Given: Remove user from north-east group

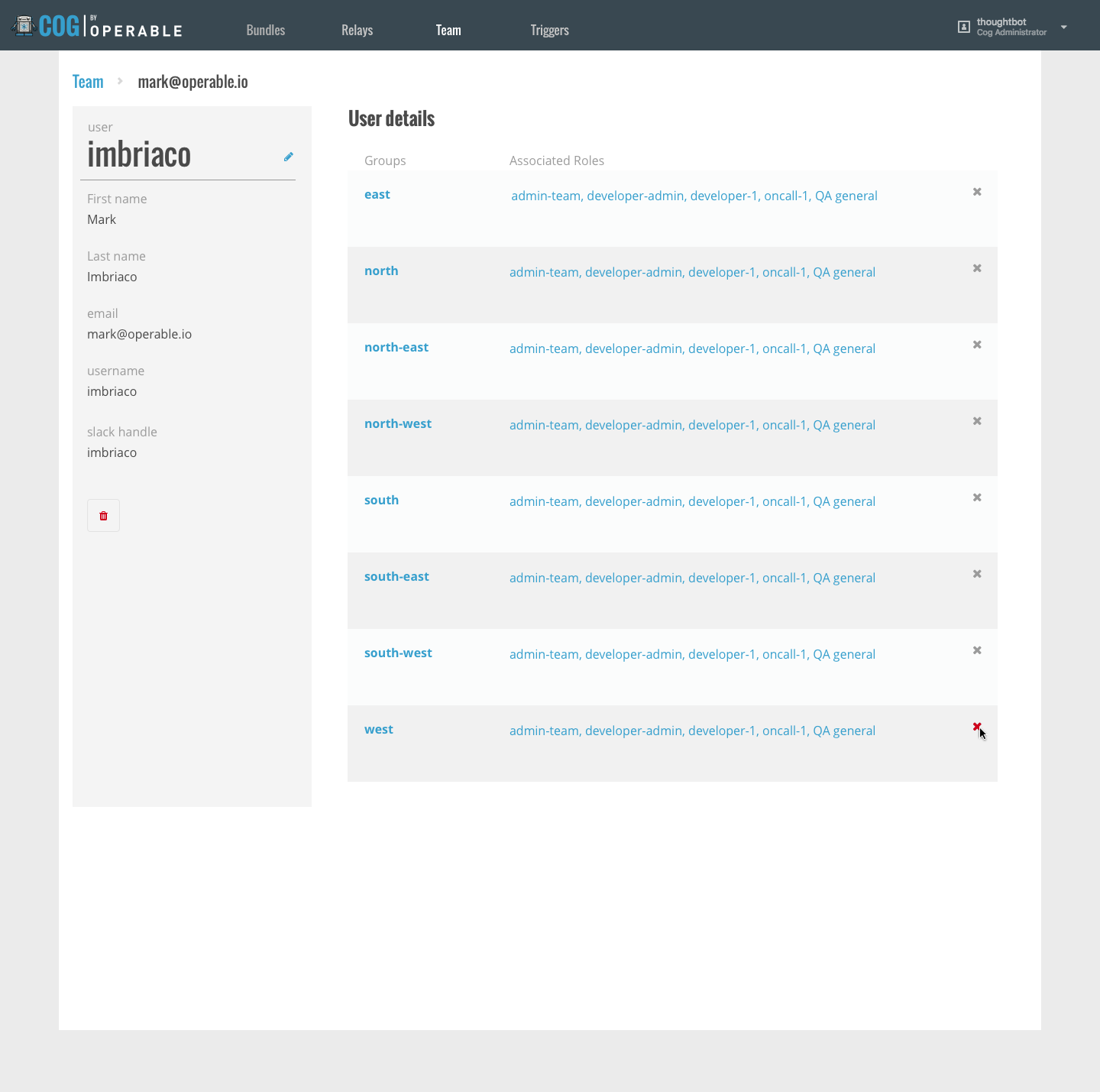Looking at the screenshot, I should click(x=976, y=345).
